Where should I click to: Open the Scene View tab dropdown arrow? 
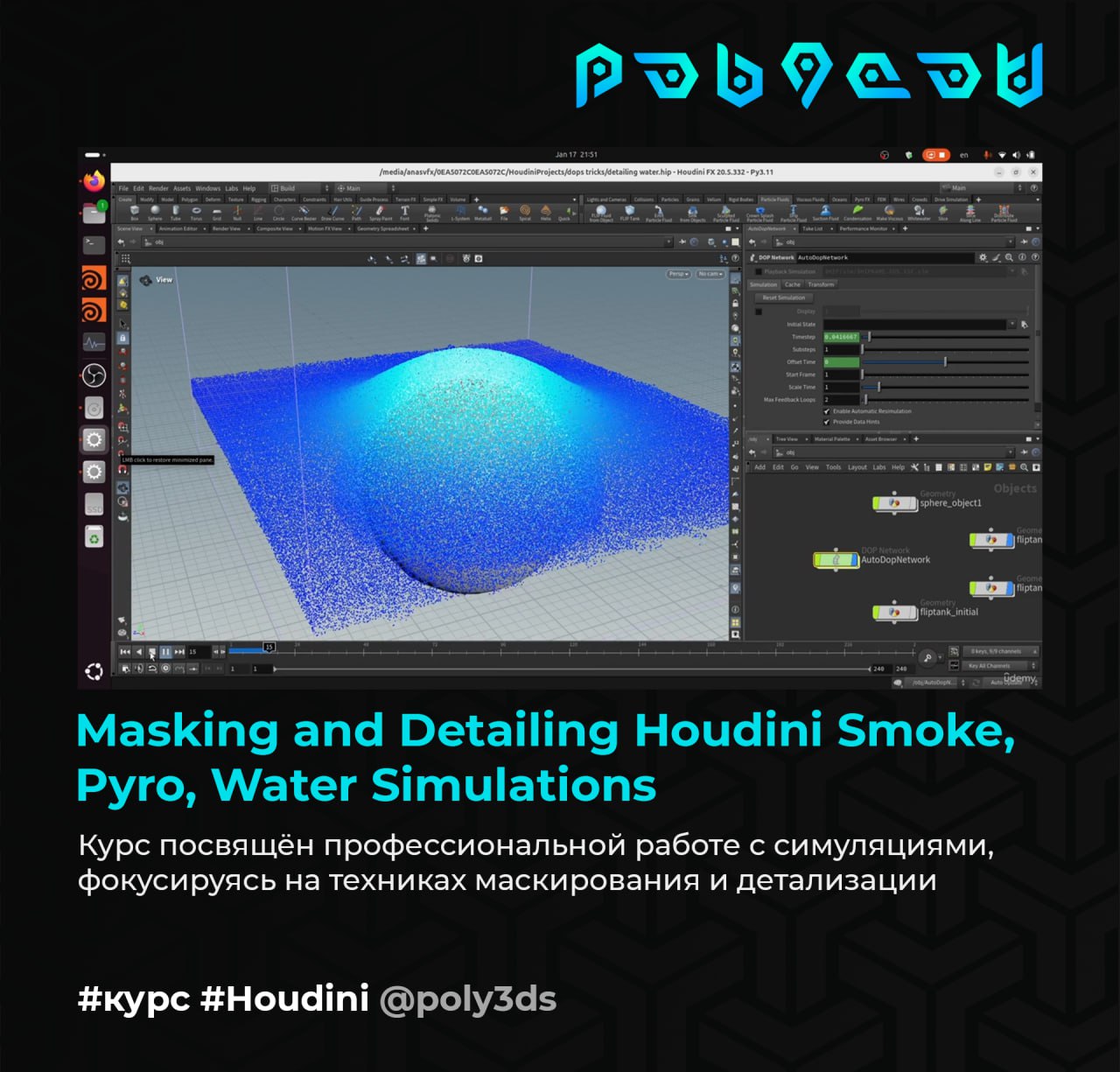pos(150,228)
